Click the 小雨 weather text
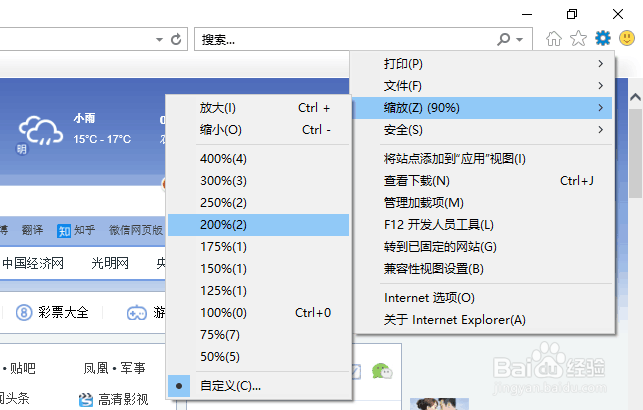Image resolution: width=643 pixels, height=410 pixels. pyautogui.click(x=84, y=118)
